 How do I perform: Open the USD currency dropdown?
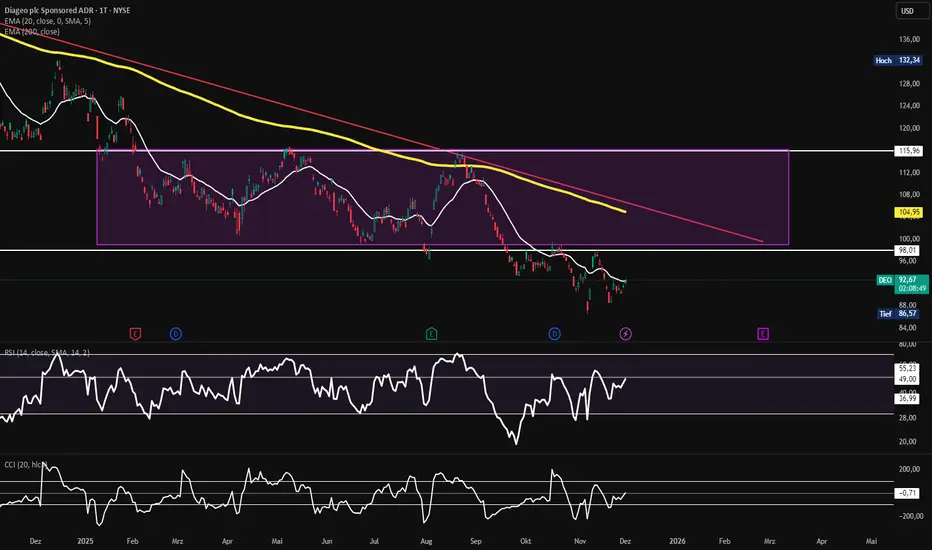pos(908,12)
